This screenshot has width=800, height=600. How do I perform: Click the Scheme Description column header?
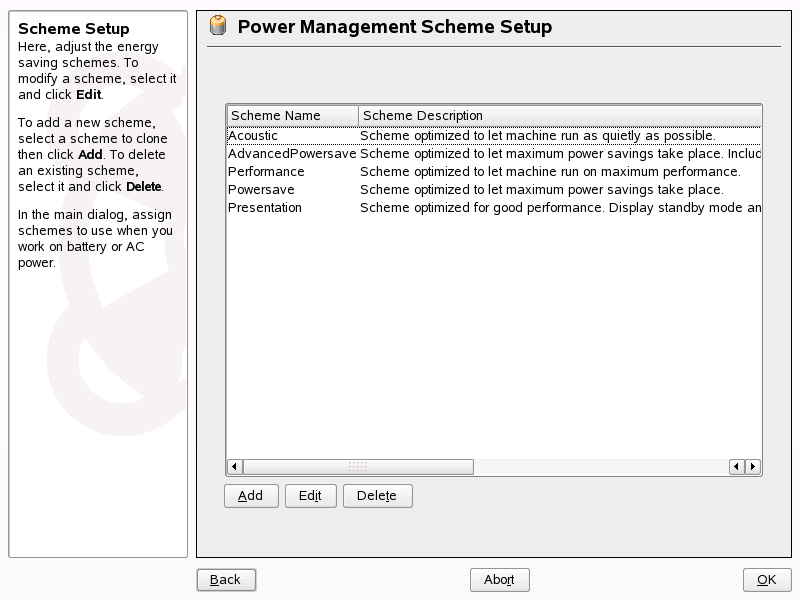pyautogui.click(x=560, y=116)
